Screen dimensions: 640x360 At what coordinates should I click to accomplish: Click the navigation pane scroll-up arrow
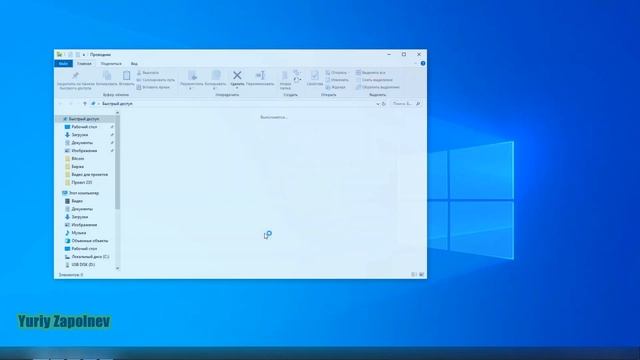click(118, 112)
